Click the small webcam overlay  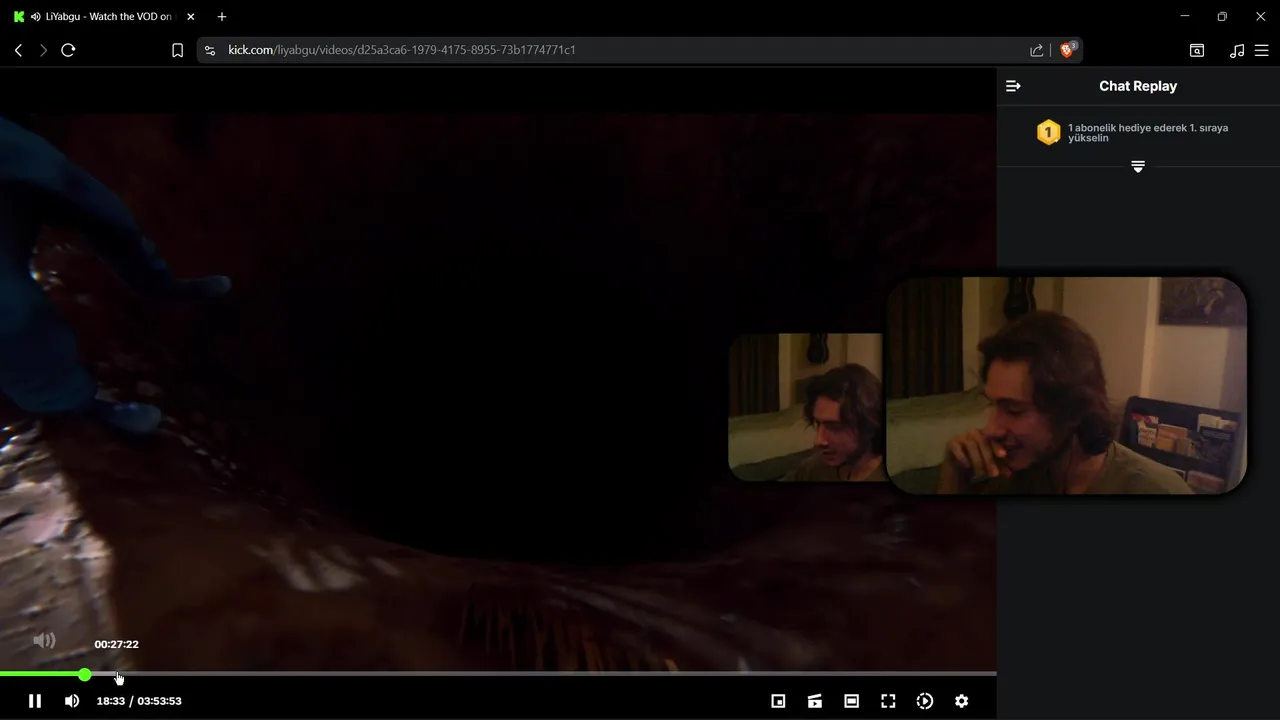tap(806, 407)
